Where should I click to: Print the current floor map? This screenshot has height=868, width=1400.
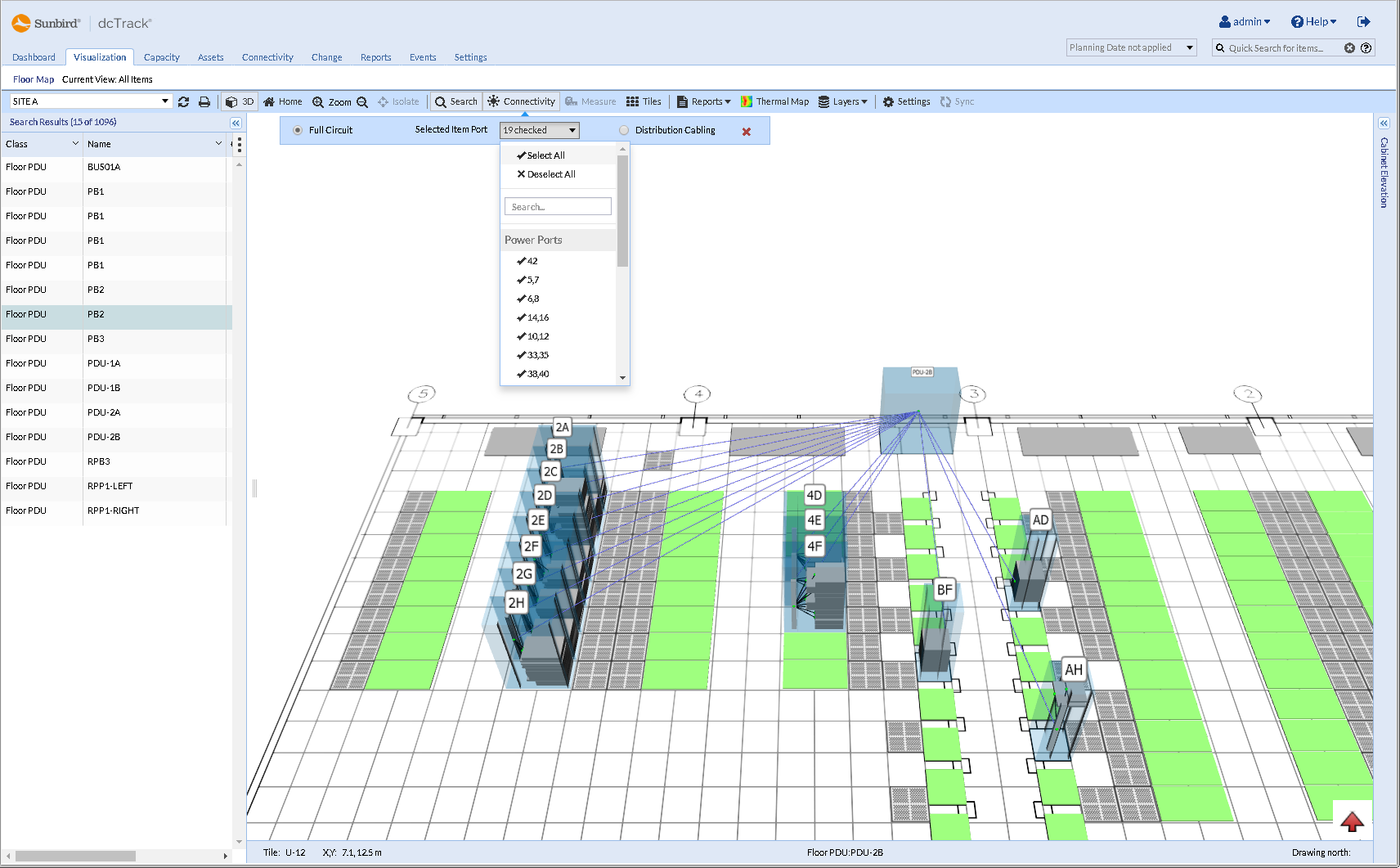click(204, 101)
